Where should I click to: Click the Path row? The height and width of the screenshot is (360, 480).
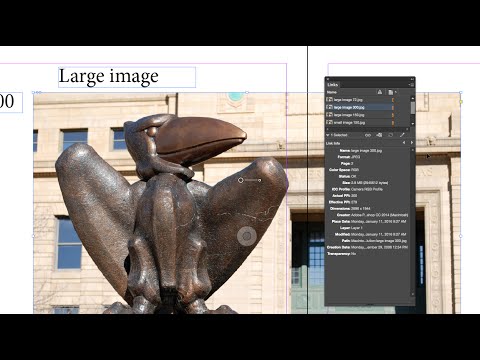tap(374, 241)
